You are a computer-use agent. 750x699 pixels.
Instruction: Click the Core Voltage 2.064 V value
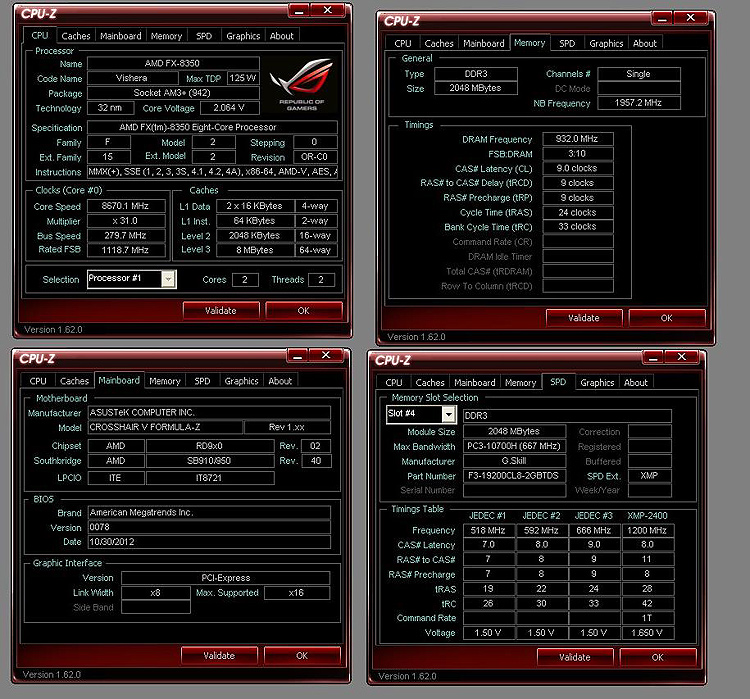point(229,108)
